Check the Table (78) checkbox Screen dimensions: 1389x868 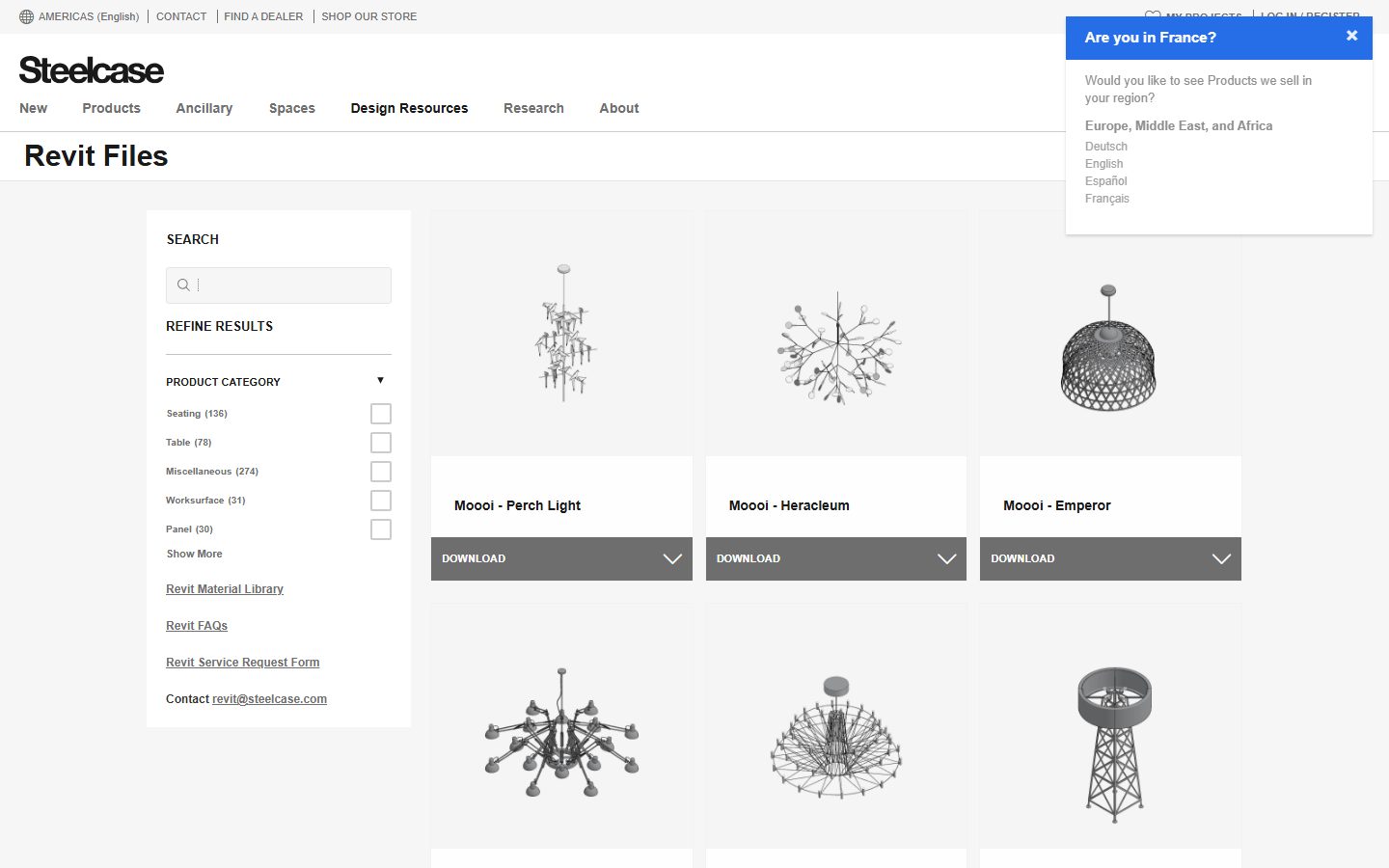pyautogui.click(x=381, y=443)
